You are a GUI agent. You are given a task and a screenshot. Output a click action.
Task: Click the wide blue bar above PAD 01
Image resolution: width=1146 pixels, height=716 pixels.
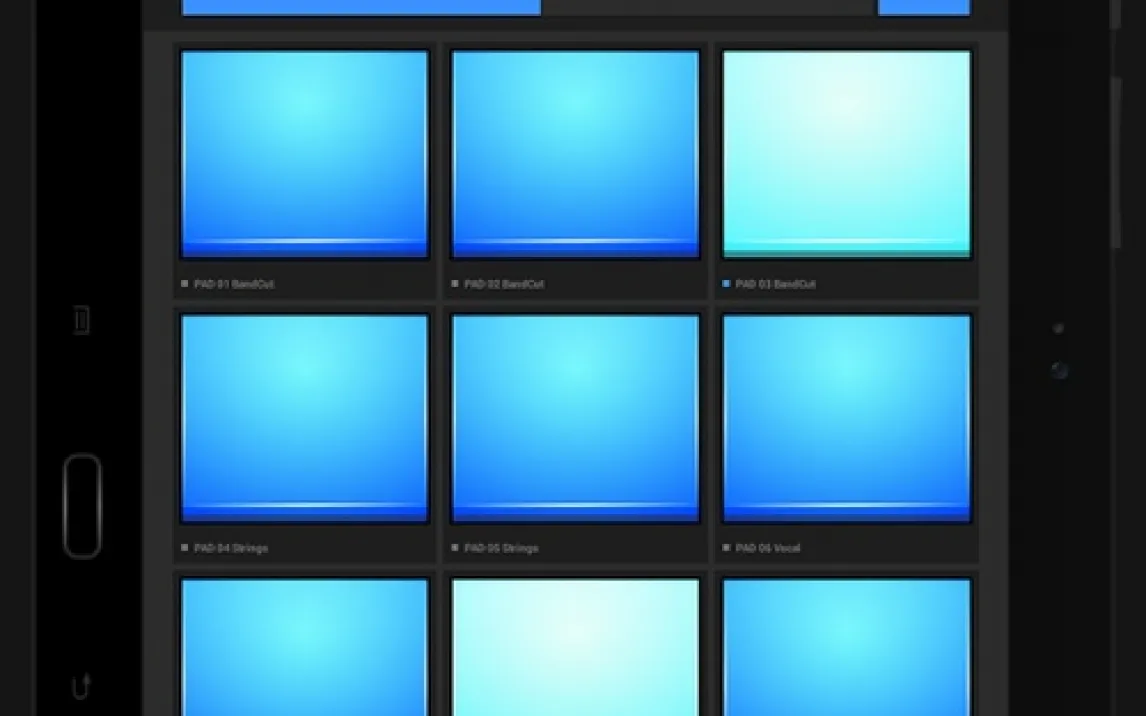361,7
